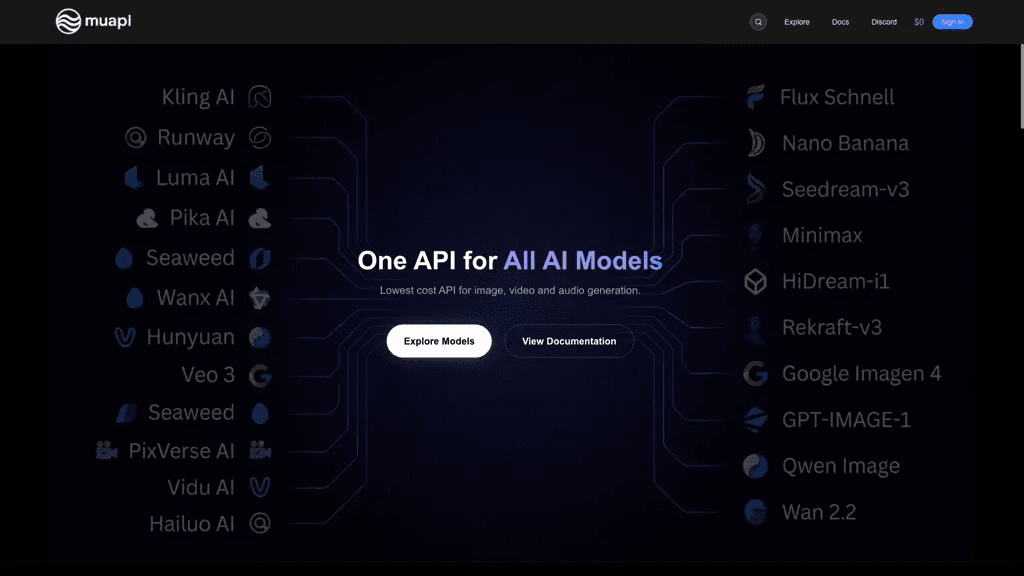Click the PixVerse AI camera icon on right

click(260, 451)
